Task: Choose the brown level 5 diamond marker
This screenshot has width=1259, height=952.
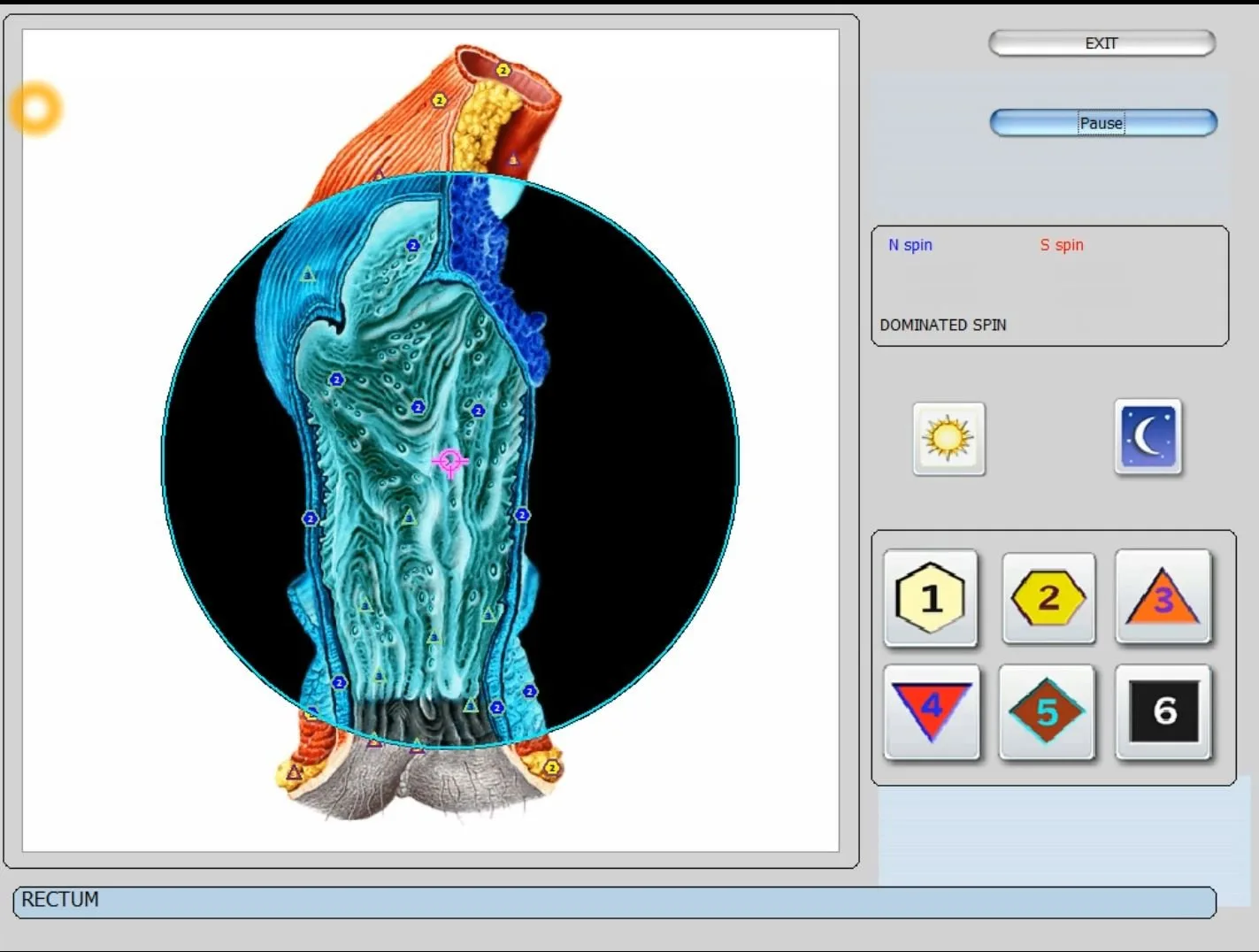Action: [x=1047, y=711]
